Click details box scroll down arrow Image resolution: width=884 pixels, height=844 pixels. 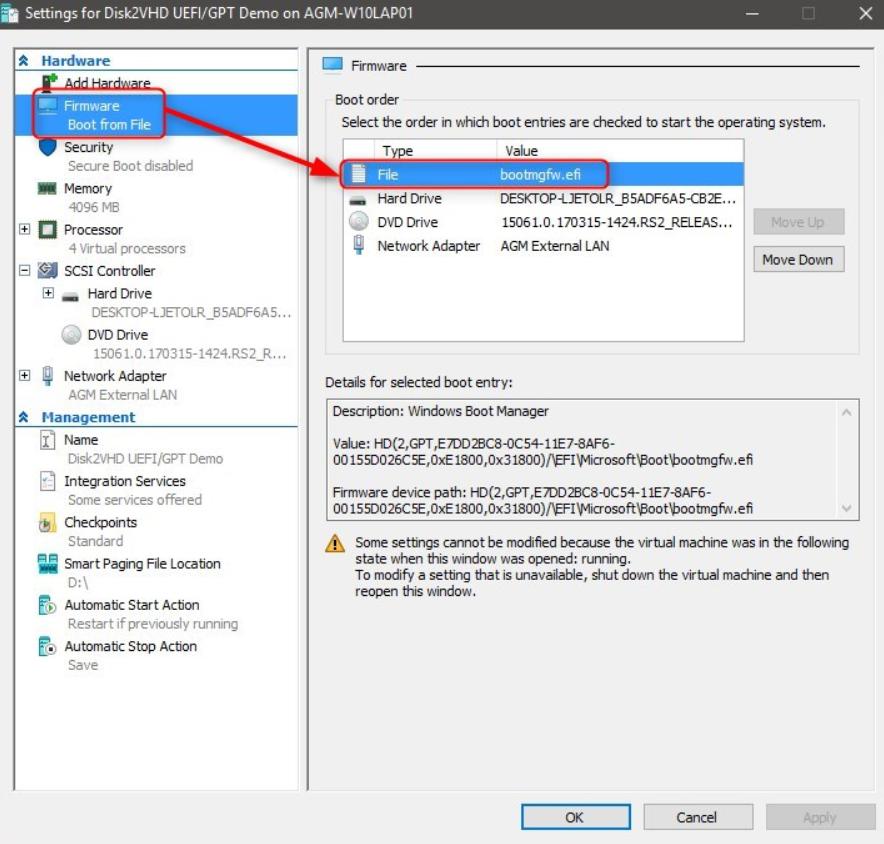pos(846,508)
